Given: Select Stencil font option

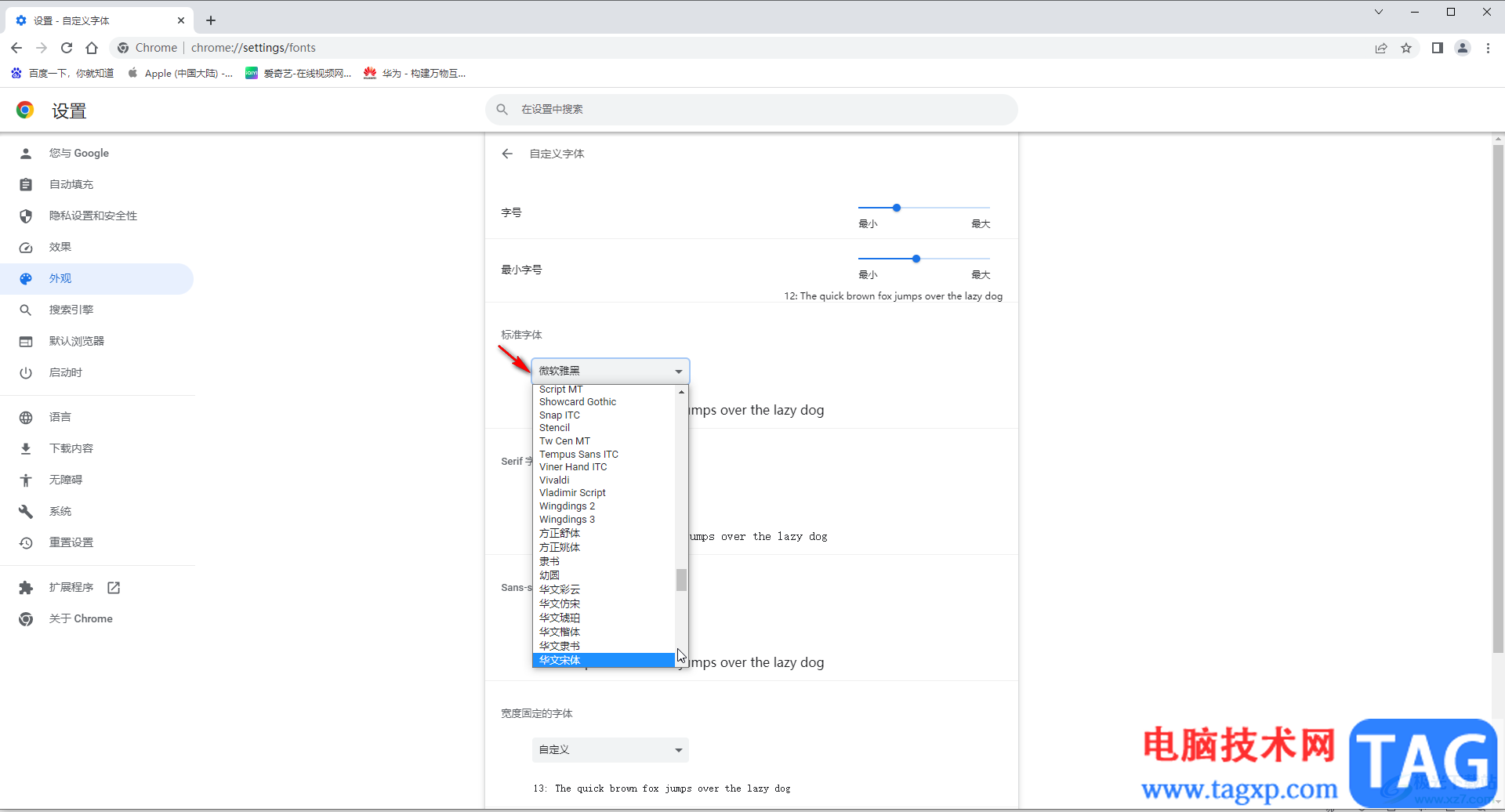Looking at the screenshot, I should tap(604, 428).
